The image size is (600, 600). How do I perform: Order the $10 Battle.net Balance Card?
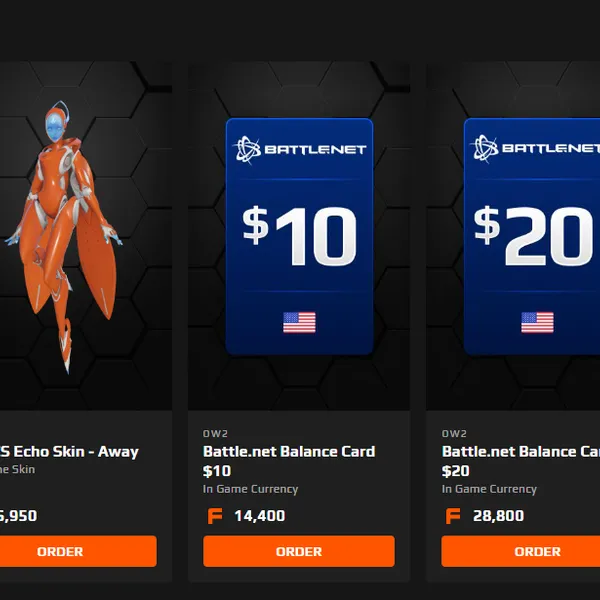pyautogui.click(x=299, y=551)
